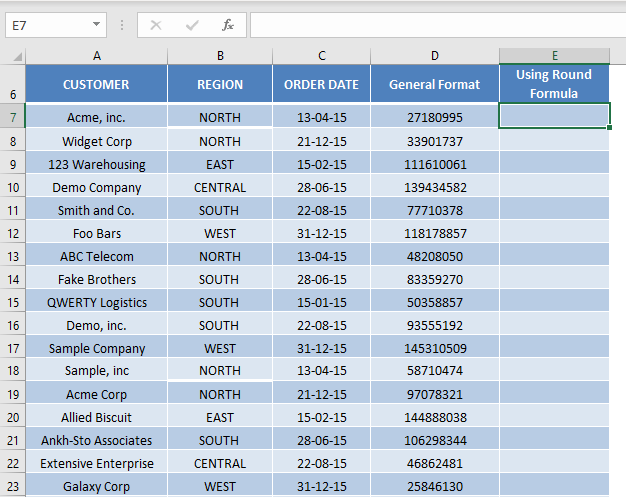626x497 pixels.
Task: Click the Cancel (X) formula bar icon
Action: [156, 26]
